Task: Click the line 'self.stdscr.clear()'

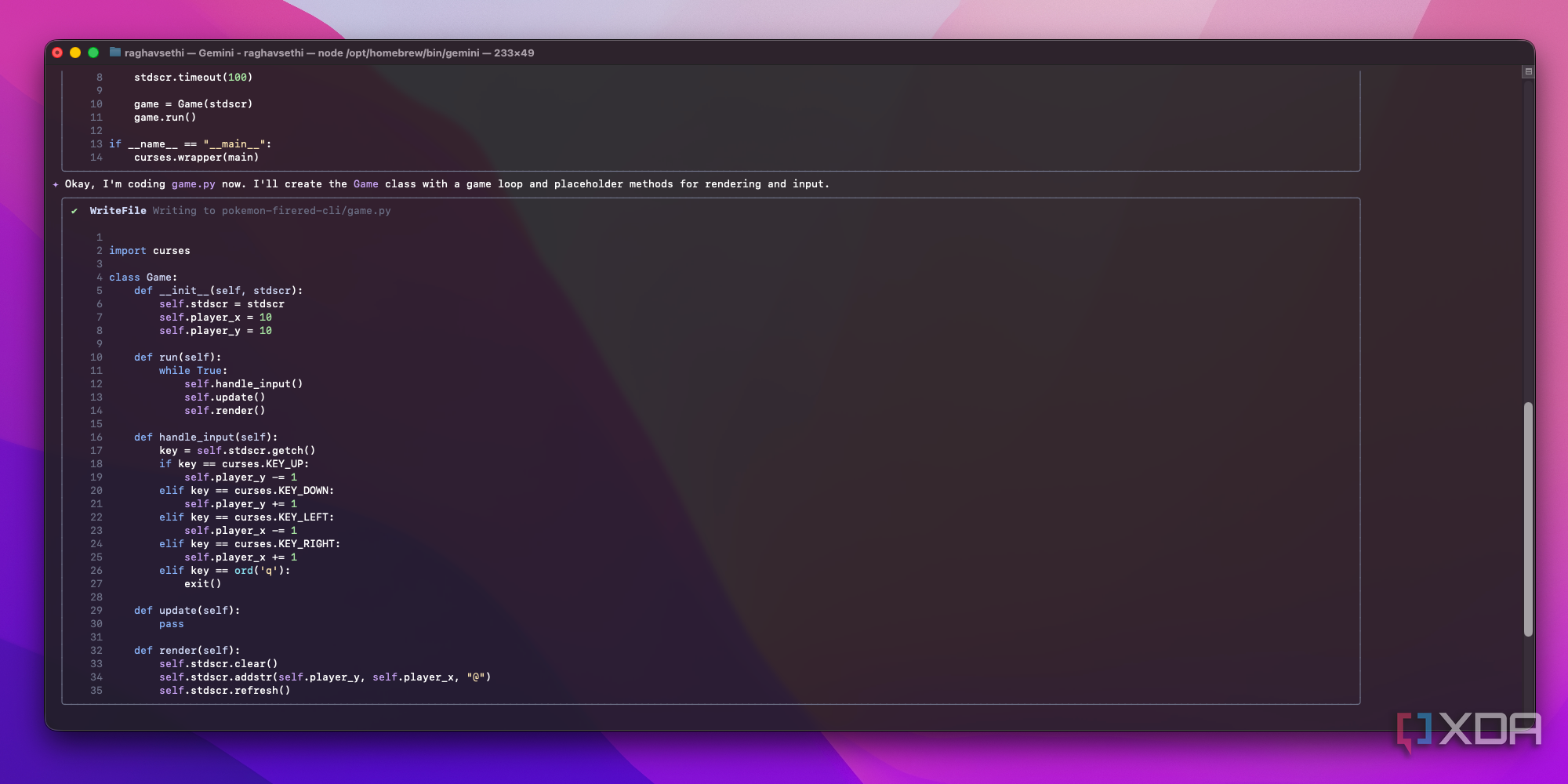Action: (219, 664)
